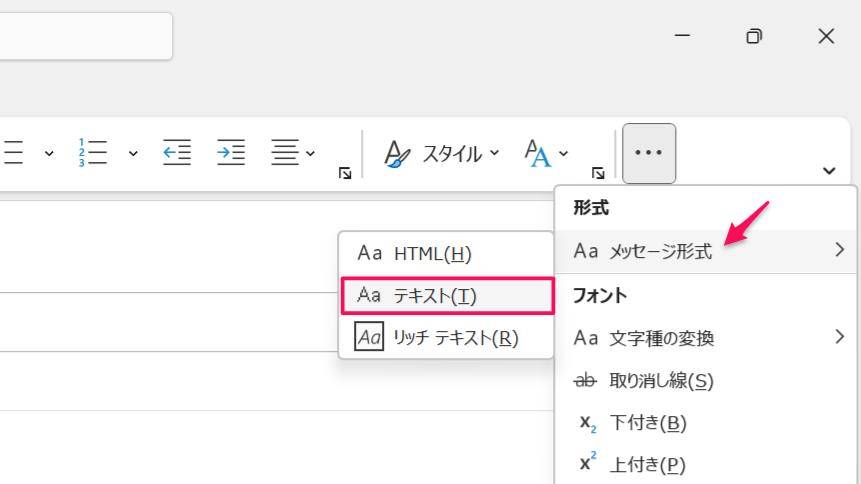The height and width of the screenshot is (484, 861).
Task: Open the numbered list dropdown arrow
Action: click(133, 153)
